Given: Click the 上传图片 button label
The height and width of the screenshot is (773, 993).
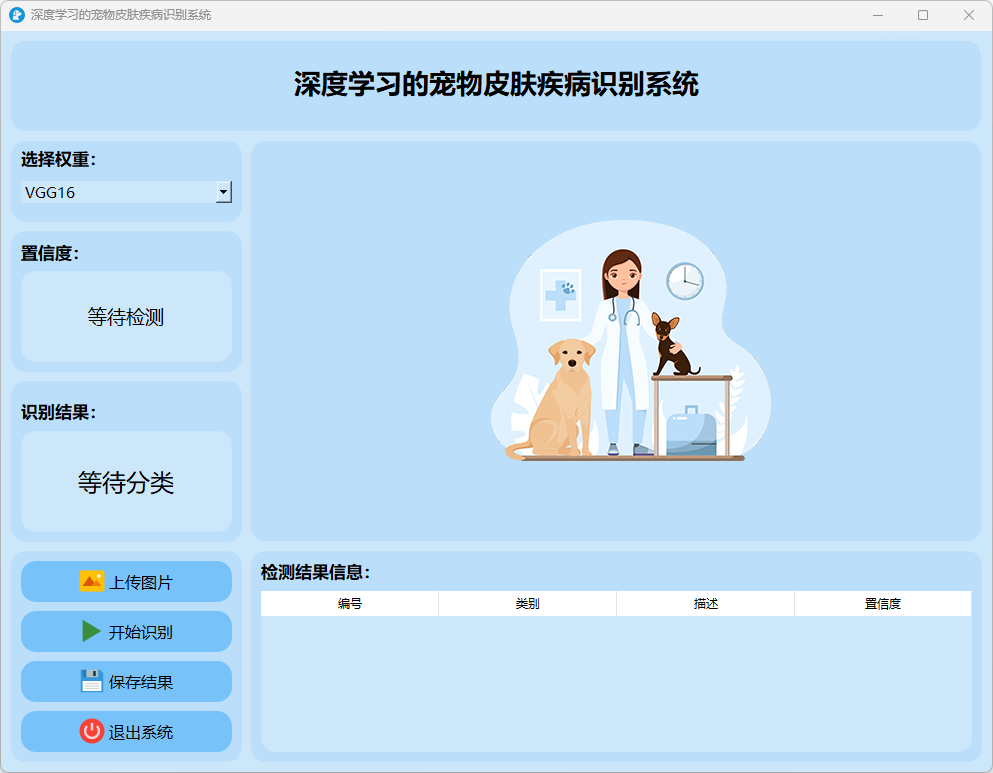Looking at the screenshot, I should pyautogui.click(x=141, y=582).
